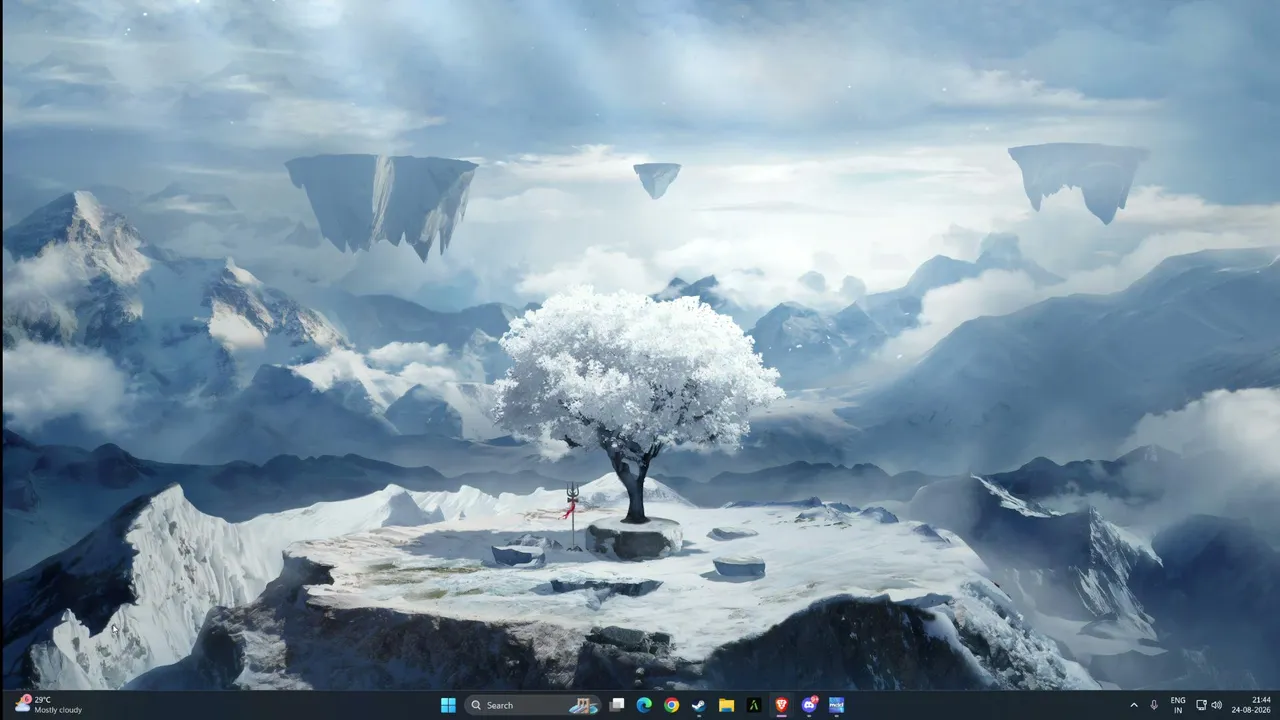Click the taskbar Search box
Viewport: 1280px width, 720px height.
pos(533,705)
